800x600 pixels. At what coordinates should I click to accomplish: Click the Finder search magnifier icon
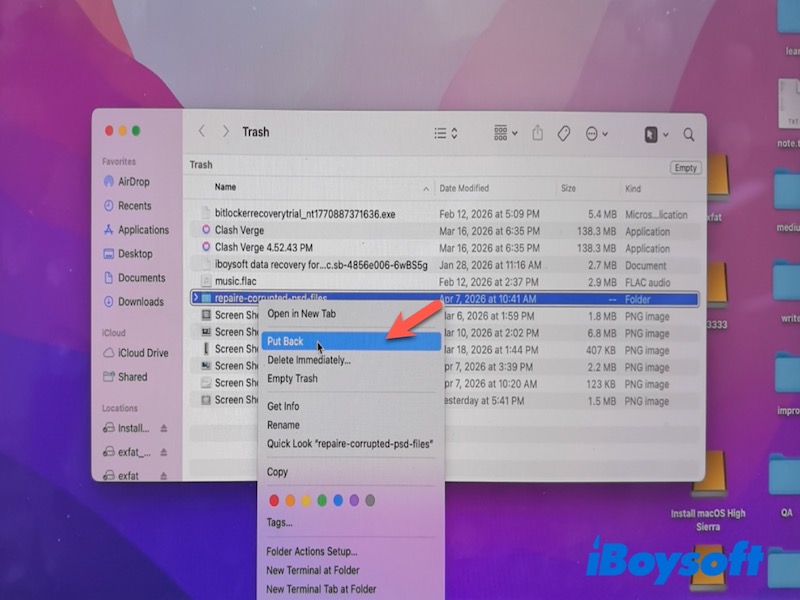(x=689, y=134)
